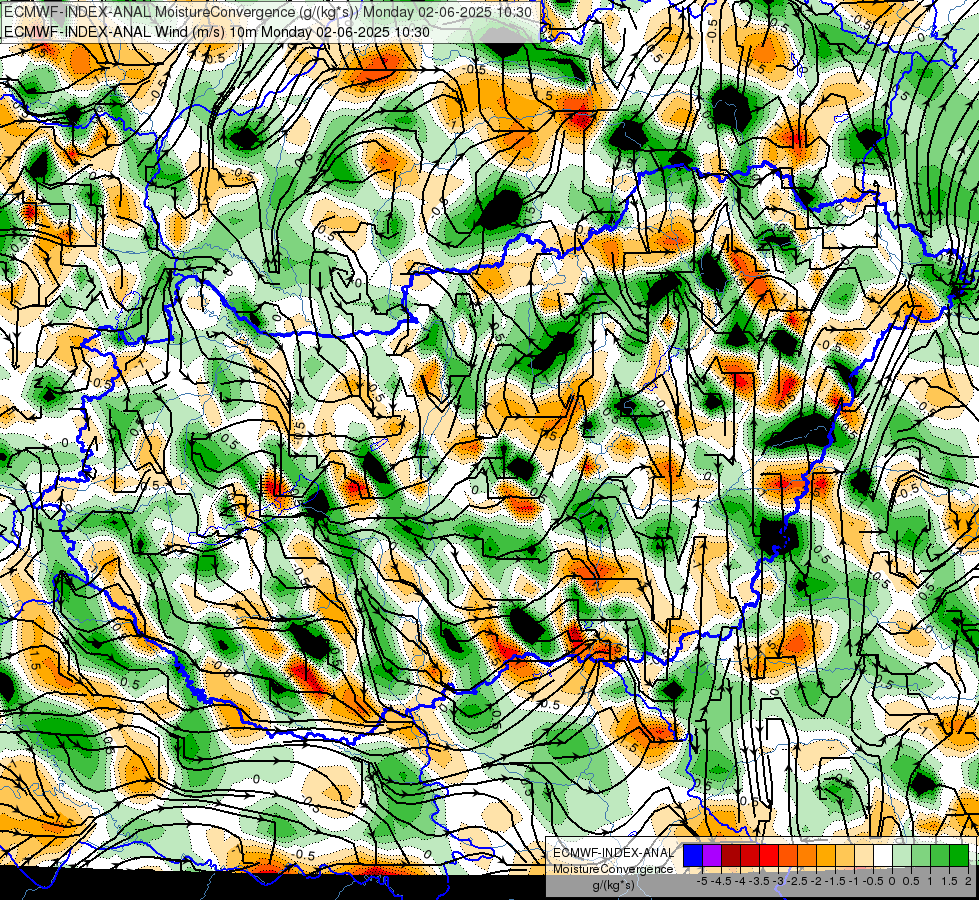979x900 pixels.
Task: Click the ECMWF-INDEX-ANAL label in the legend
Action: coord(613,853)
